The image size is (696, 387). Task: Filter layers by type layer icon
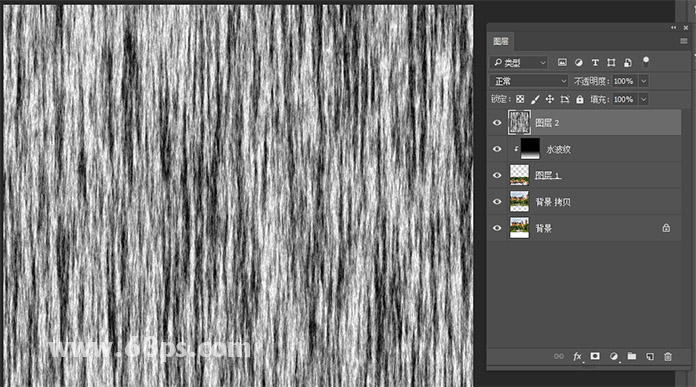[595, 63]
